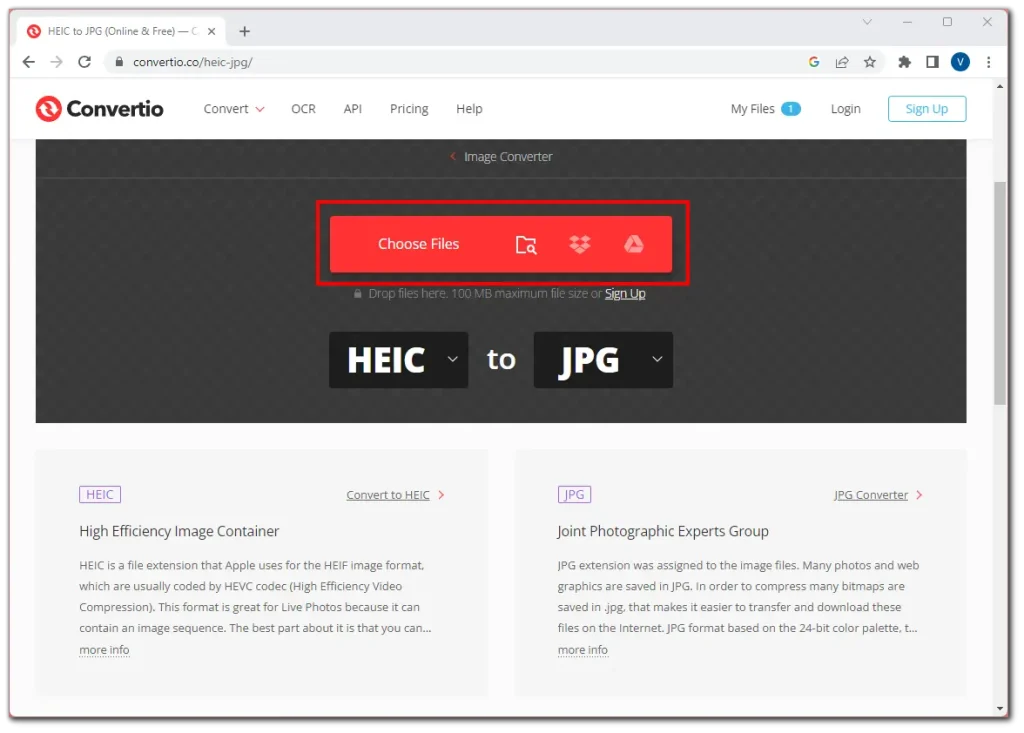Click the Choose Files button
Image resolution: width=1024 pixels, height=733 pixels.
pyautogui.click(x=419, y=244)
